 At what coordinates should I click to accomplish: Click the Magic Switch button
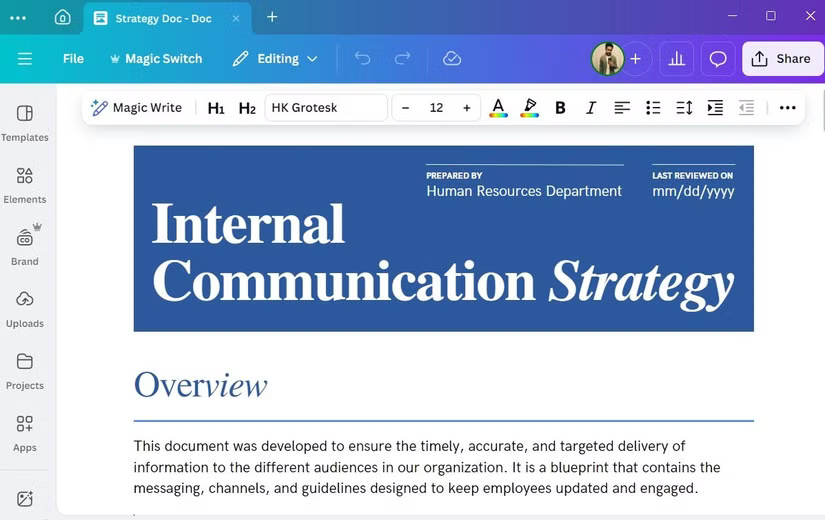click(152, 59)
